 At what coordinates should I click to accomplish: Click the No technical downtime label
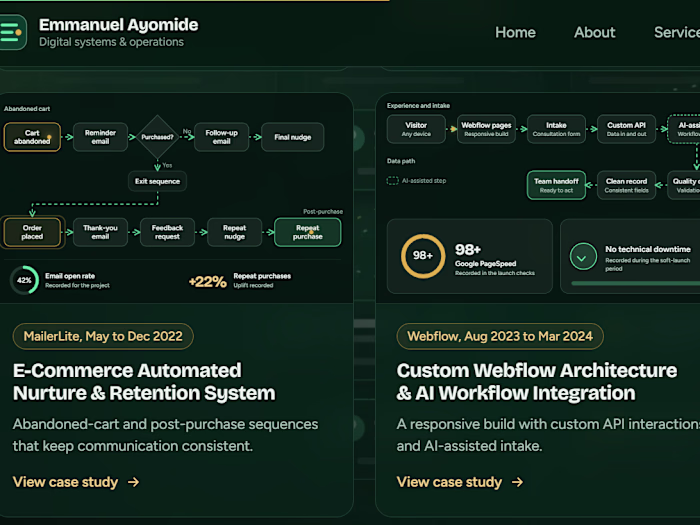[x=648, y=249]
